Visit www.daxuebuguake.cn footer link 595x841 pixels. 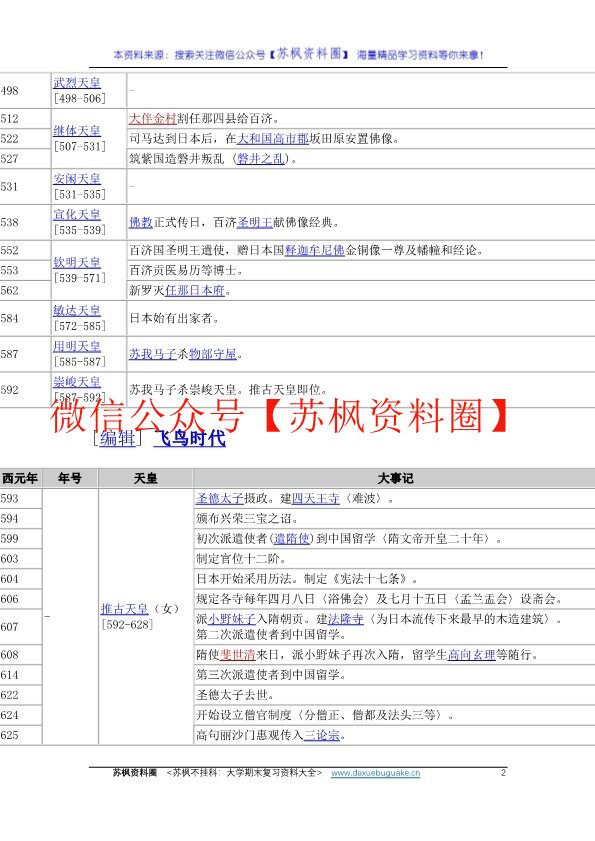point(376,773)
